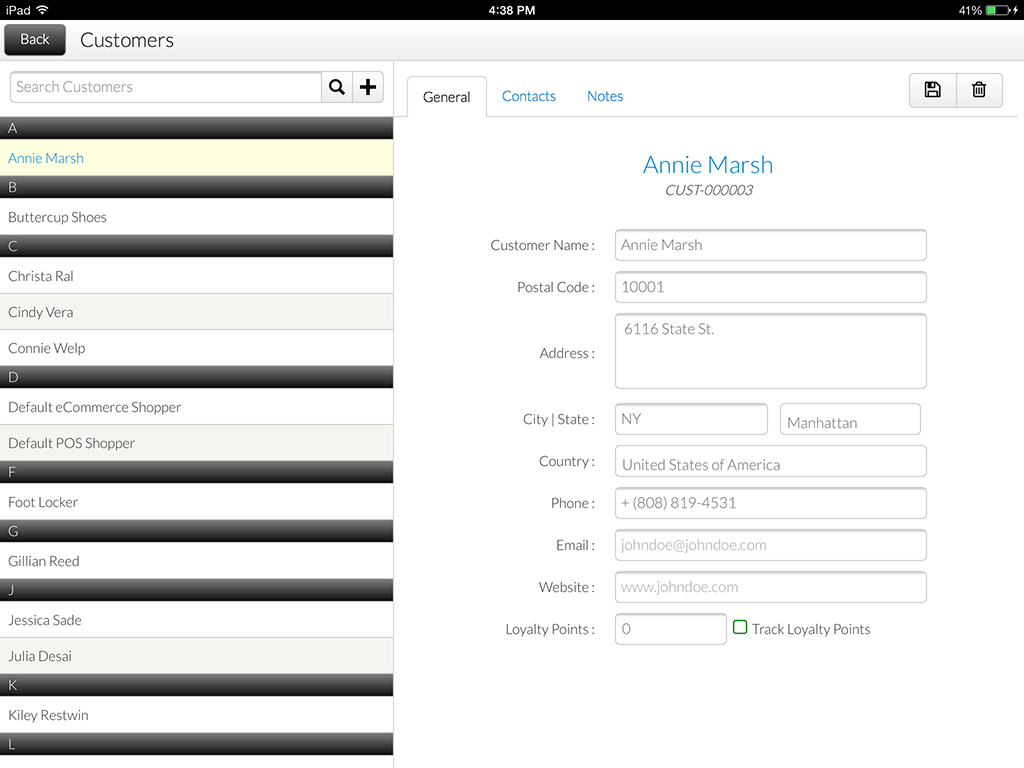
Task: Click Annie Marsh name heading link
Action: [707, 165]
